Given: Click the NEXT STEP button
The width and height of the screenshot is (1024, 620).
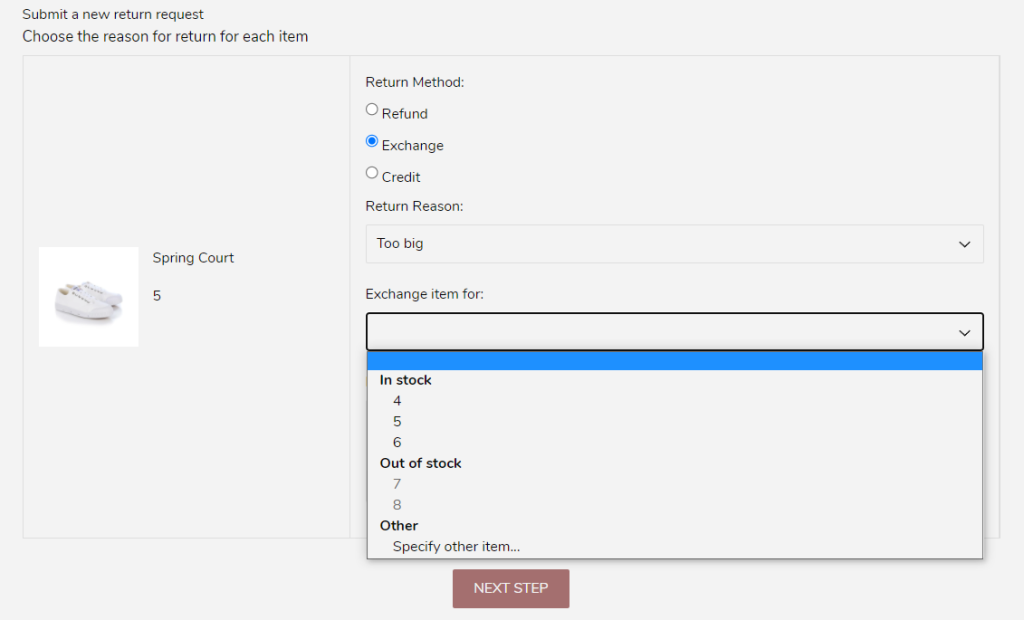Looking at the screenshot, I should pos(511,588).
